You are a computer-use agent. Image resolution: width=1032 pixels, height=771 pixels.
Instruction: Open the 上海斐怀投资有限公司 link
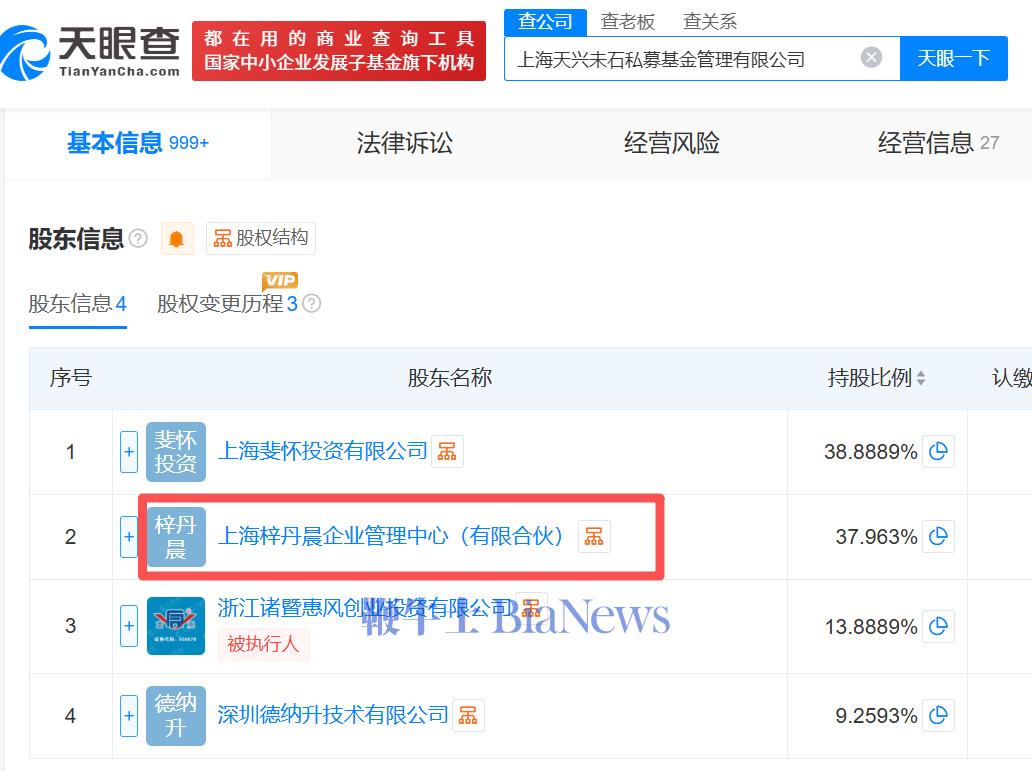click(322, 451)
